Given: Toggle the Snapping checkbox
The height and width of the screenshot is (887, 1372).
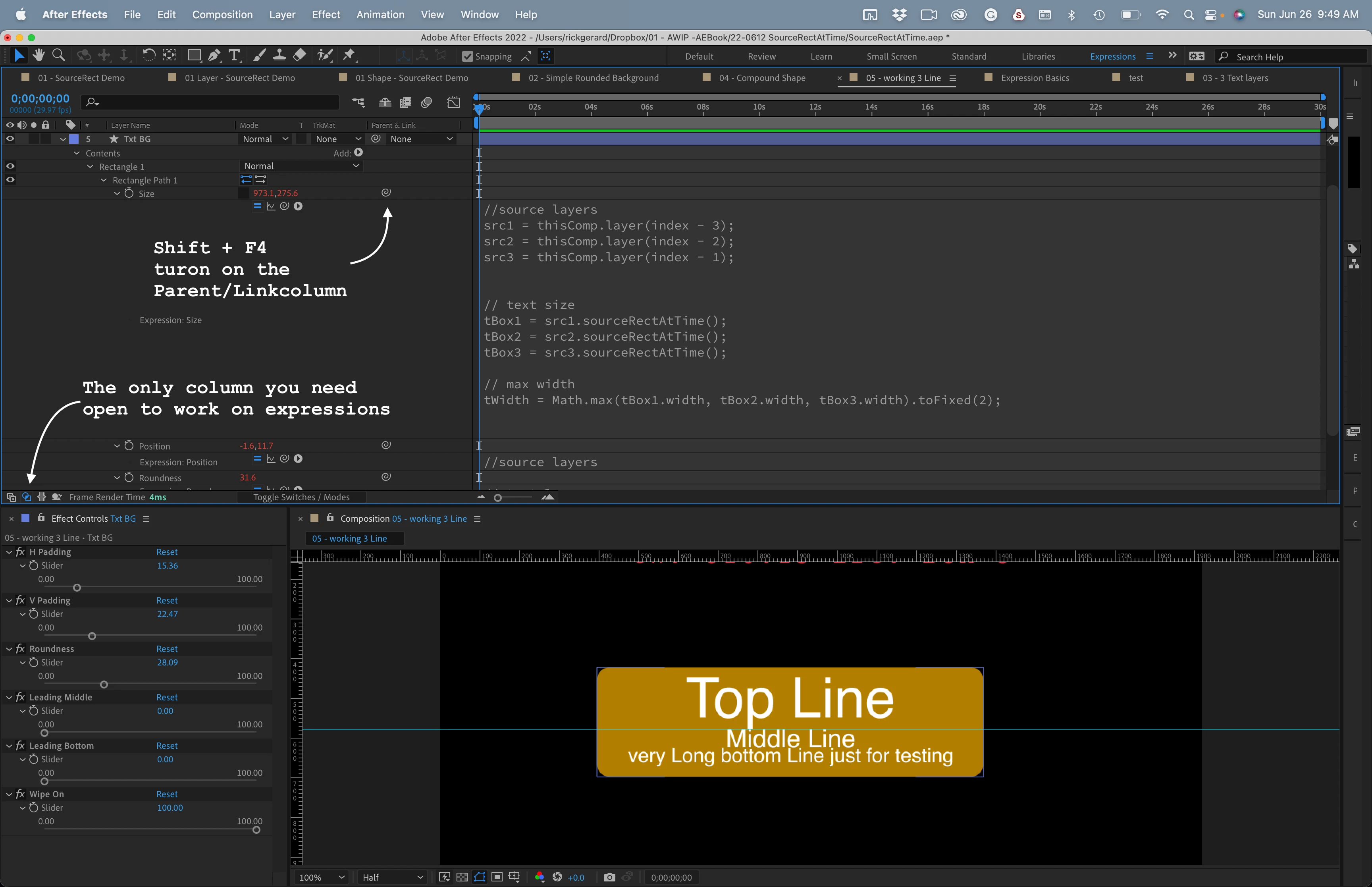Looking at the screenshot, I should click(468, 56).
